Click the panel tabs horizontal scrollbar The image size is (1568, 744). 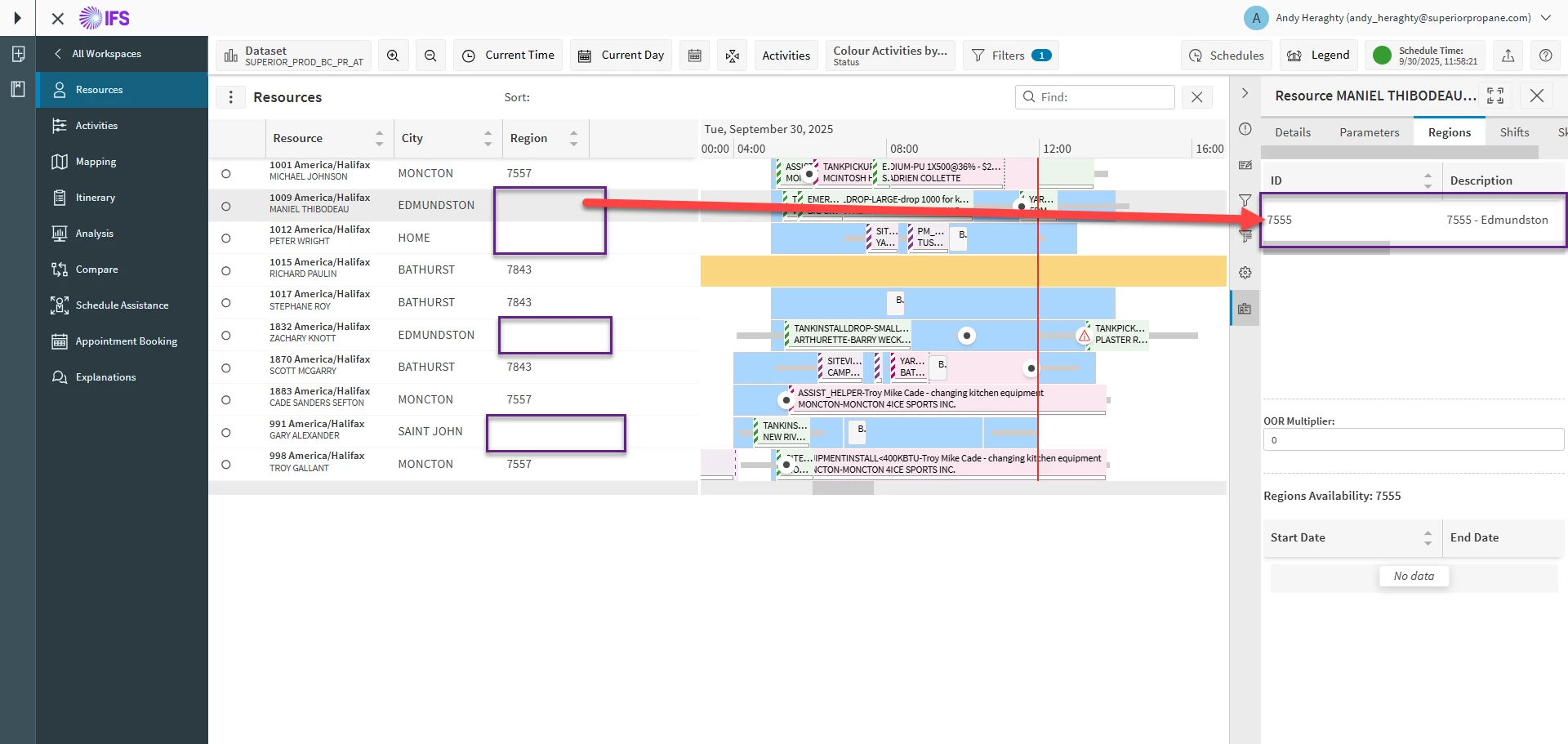1400,153
